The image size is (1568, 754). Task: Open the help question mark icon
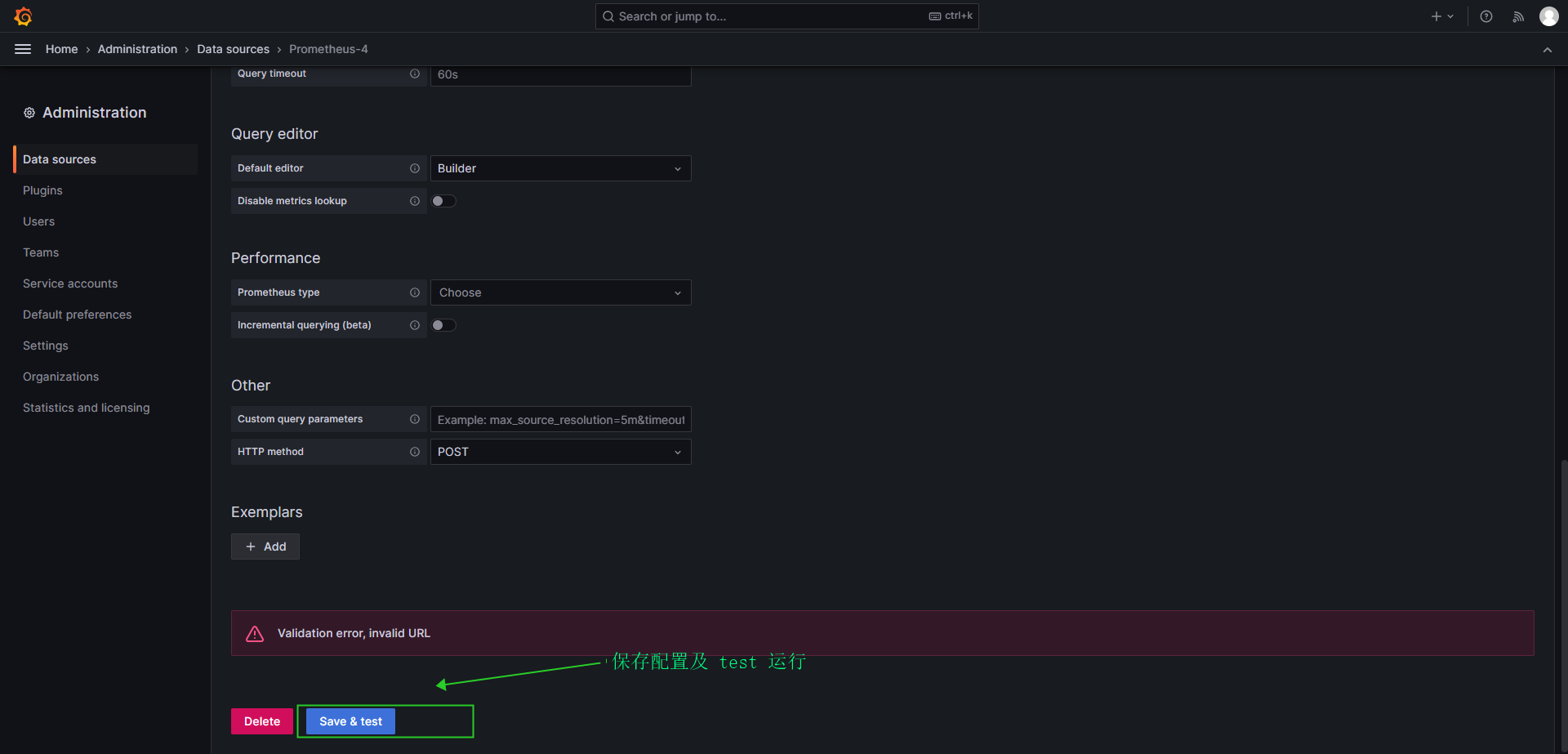click(1486, 16)
